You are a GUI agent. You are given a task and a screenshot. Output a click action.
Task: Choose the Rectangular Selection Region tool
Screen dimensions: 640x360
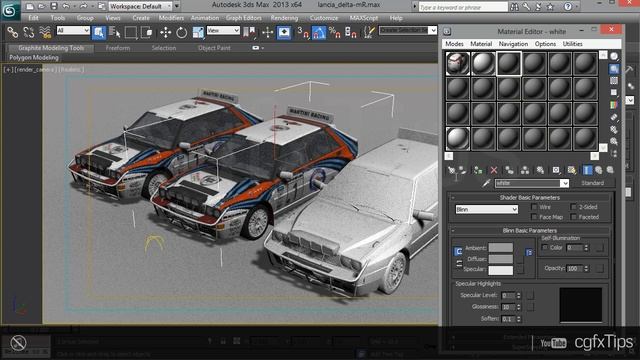(x=131, y=32)
